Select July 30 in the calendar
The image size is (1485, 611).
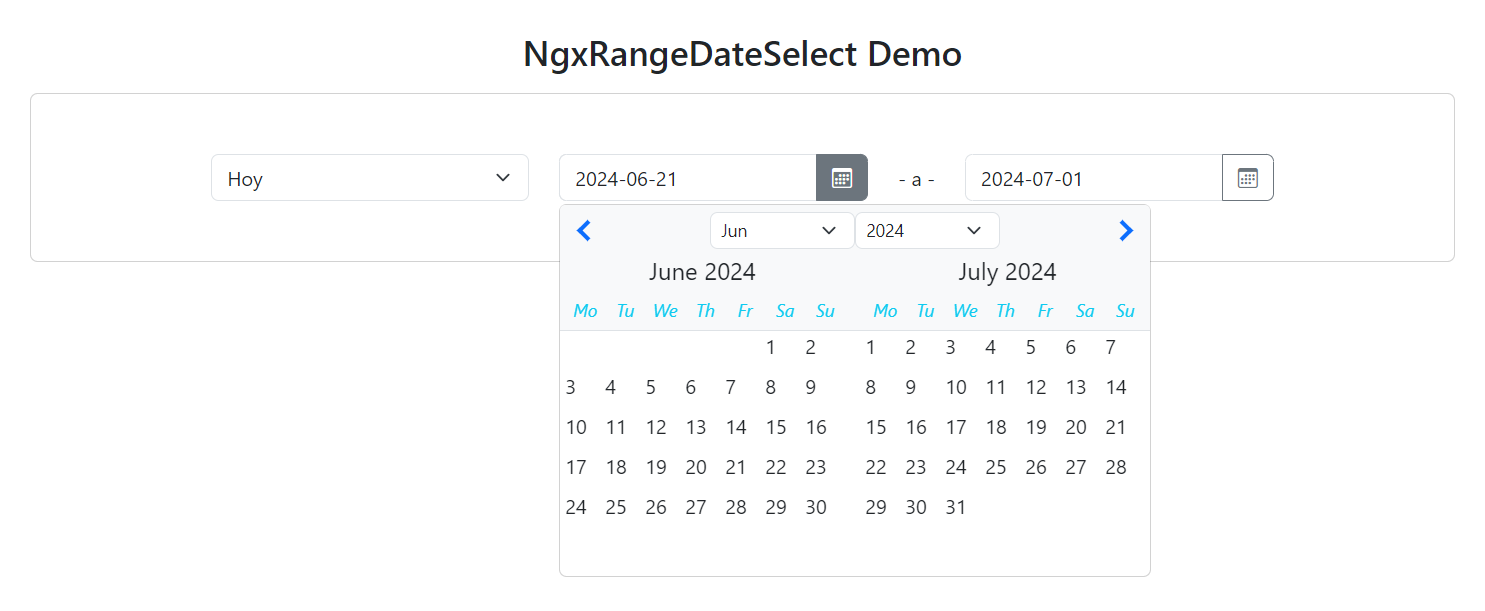click(917, 508)
